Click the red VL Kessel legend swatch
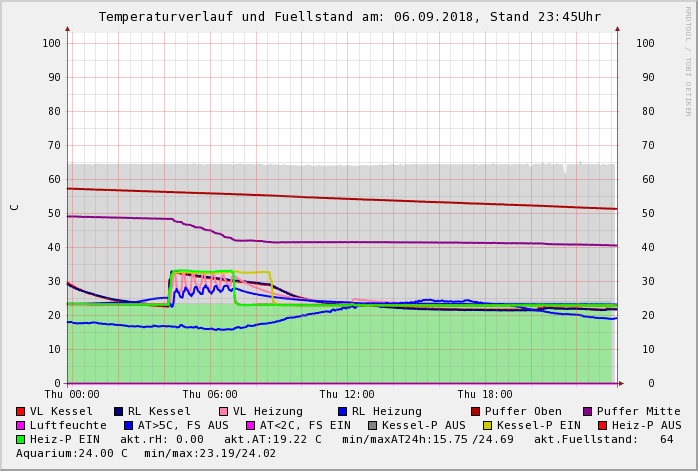This screenshot has width=698, height=471. coord(20,412)
